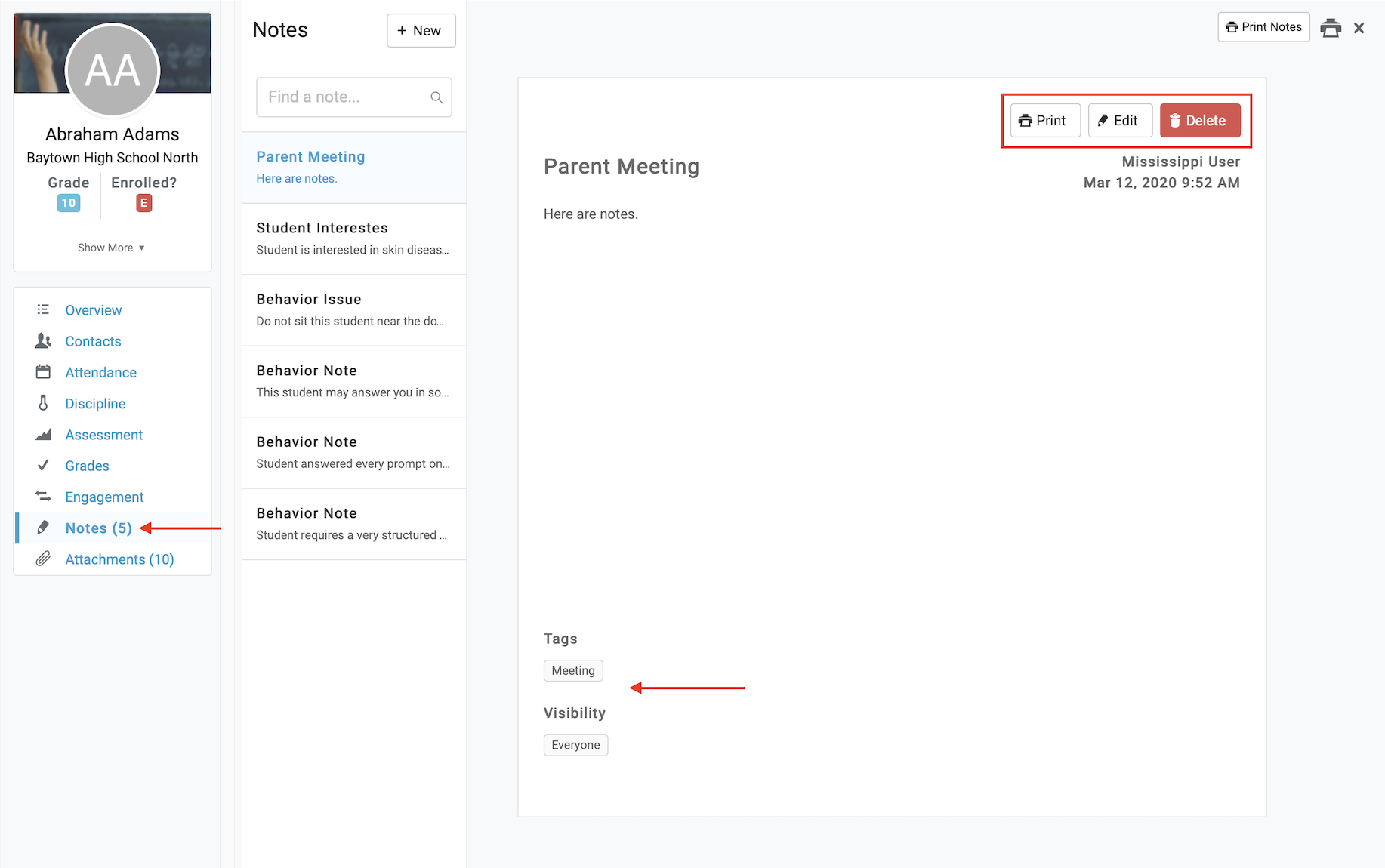Viewport: 1385px width, 868px height.
Task: Select the Parent Meeting note in list
Action: [354, 168]
